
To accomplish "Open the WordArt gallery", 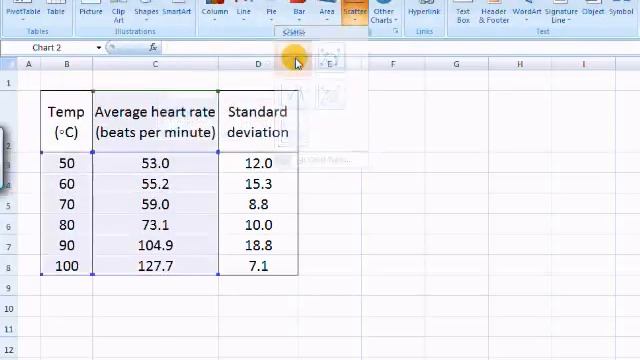I will click(x=527, y=12).
